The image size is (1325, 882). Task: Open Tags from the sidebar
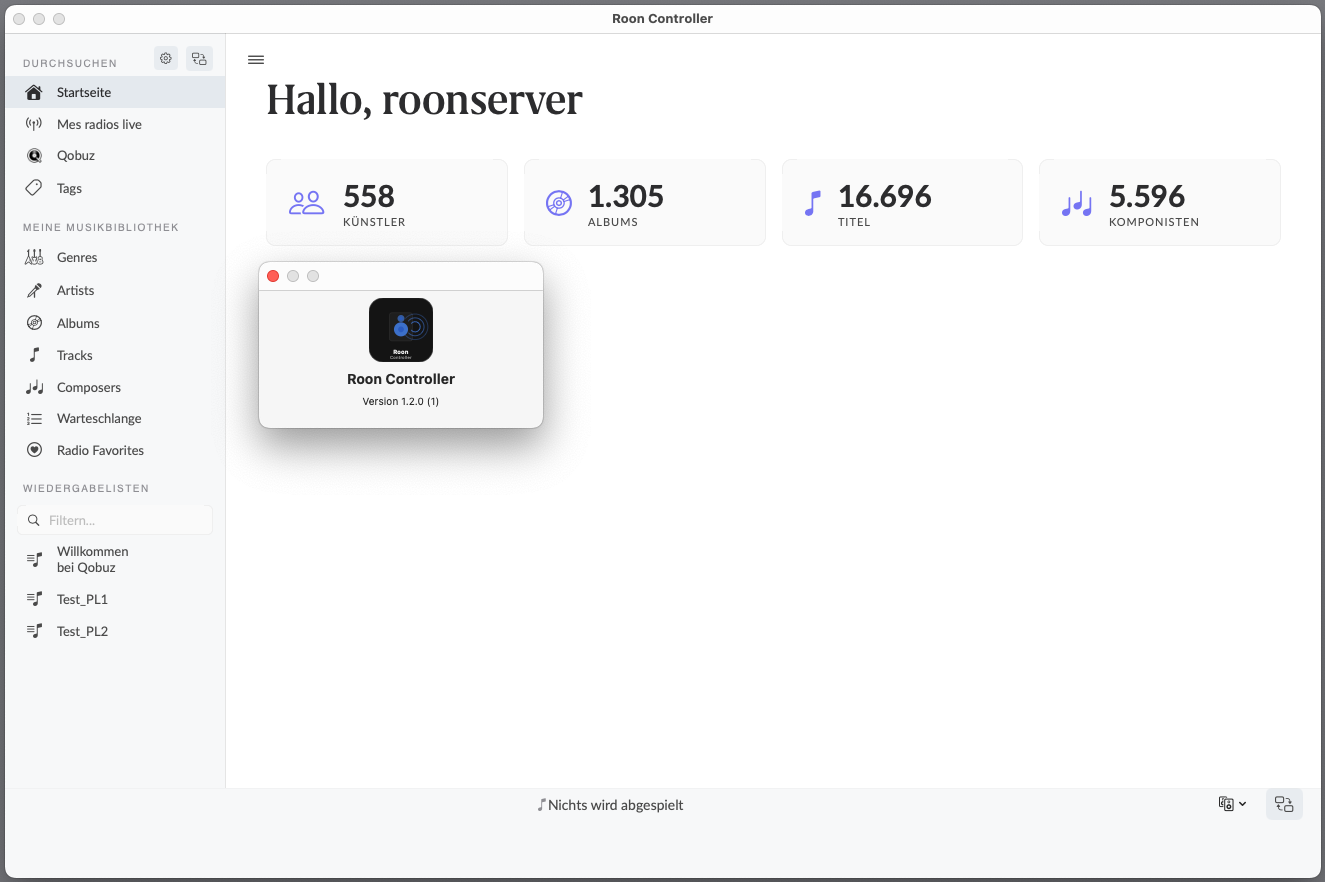pyautogui.click(x=69, y=188)
